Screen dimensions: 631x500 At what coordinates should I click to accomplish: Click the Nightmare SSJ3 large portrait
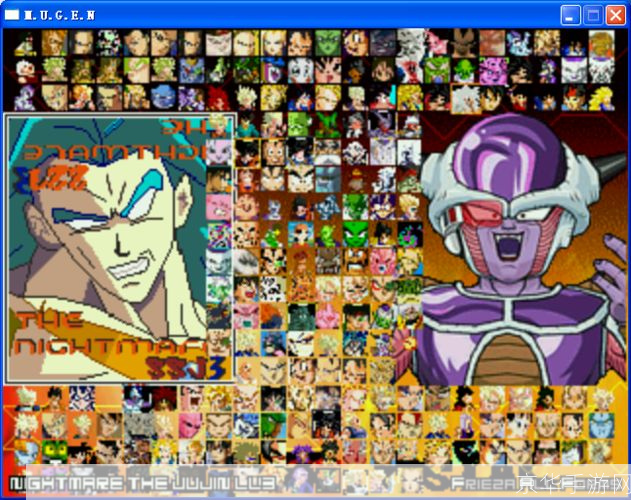click(x=119, y=248)
